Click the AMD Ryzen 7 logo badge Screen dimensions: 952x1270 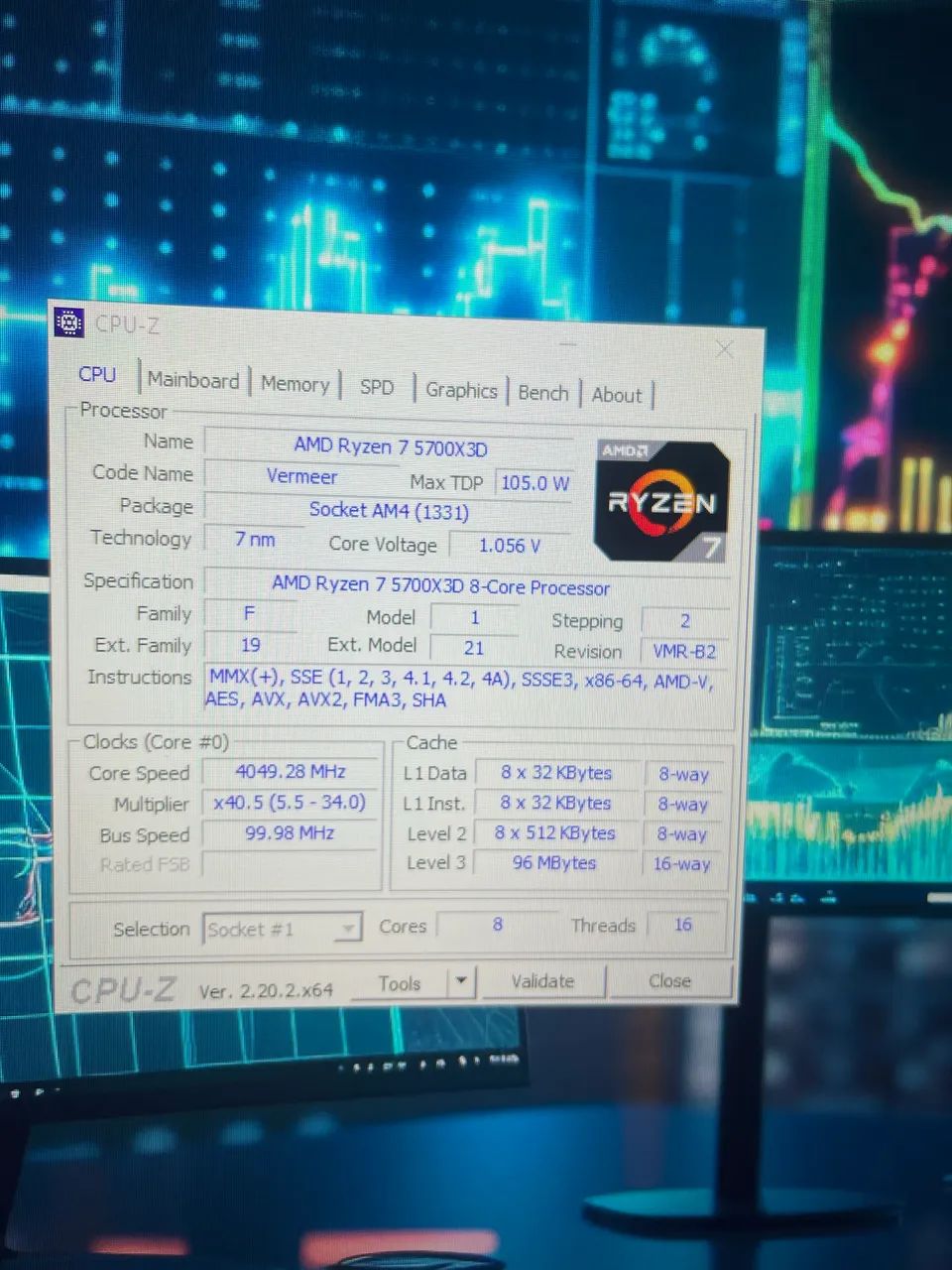pyautogui.click(x=661, y=501)
